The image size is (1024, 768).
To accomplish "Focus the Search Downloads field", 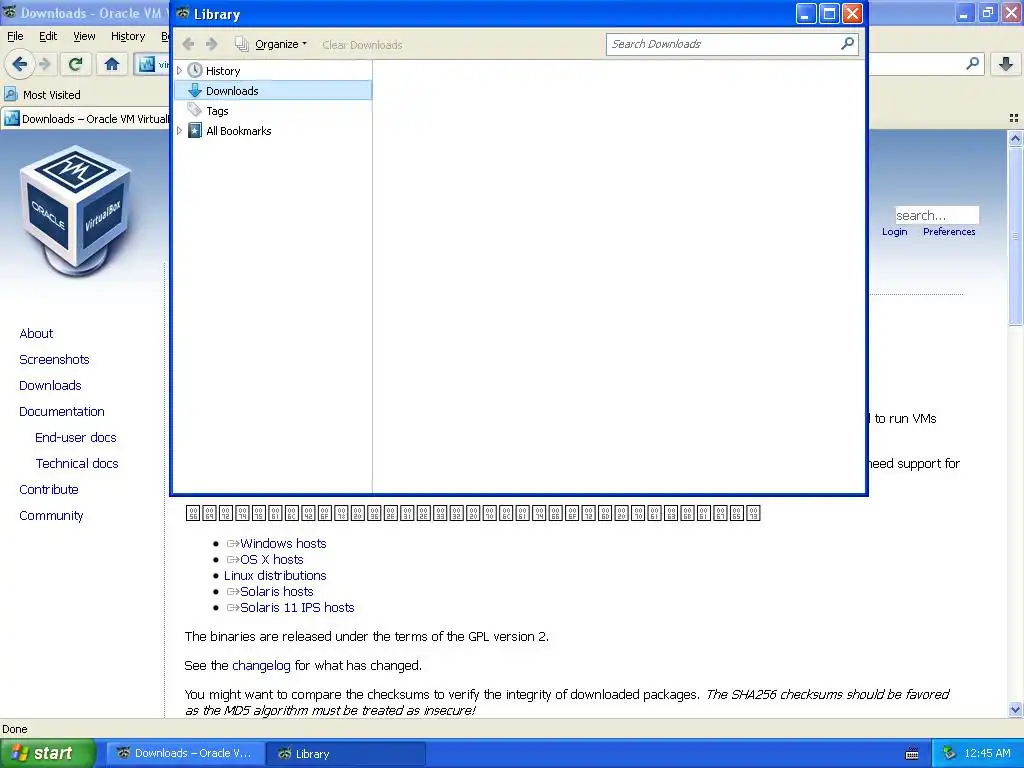I will 731,44.
